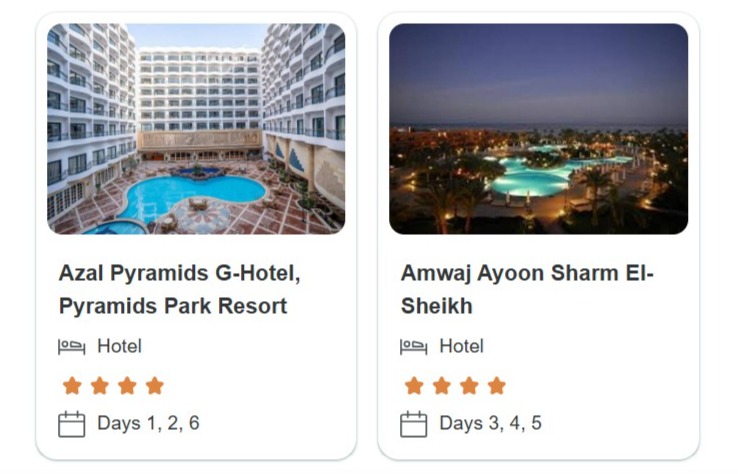Click the Amwaj Ayoon Sharm El-Sheikh title
The width and height of the screenshot is (738, 474).
[x=526, y=289]
